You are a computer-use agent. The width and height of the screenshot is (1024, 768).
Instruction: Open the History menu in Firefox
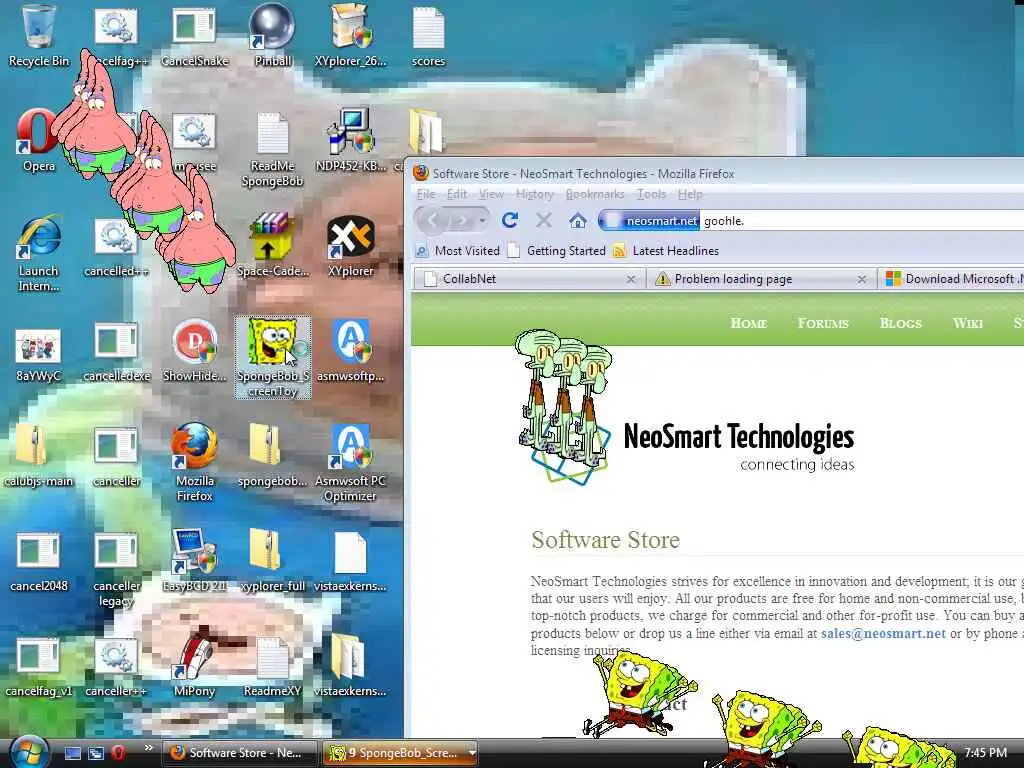[534, 194]
